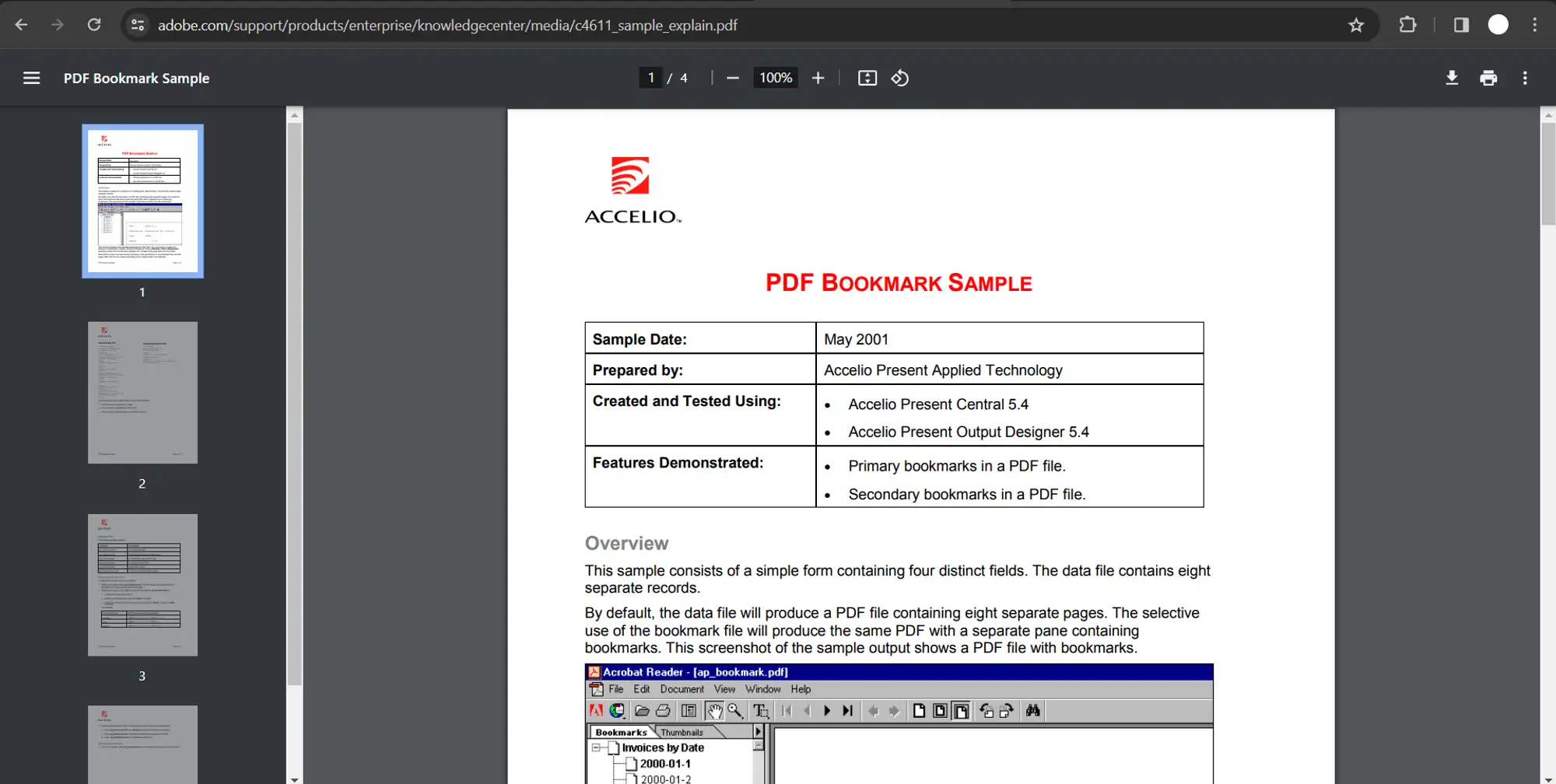Zoom in the PDF with plus button
The height and width of the screenshot is (784, 1556).
[818, 78]
